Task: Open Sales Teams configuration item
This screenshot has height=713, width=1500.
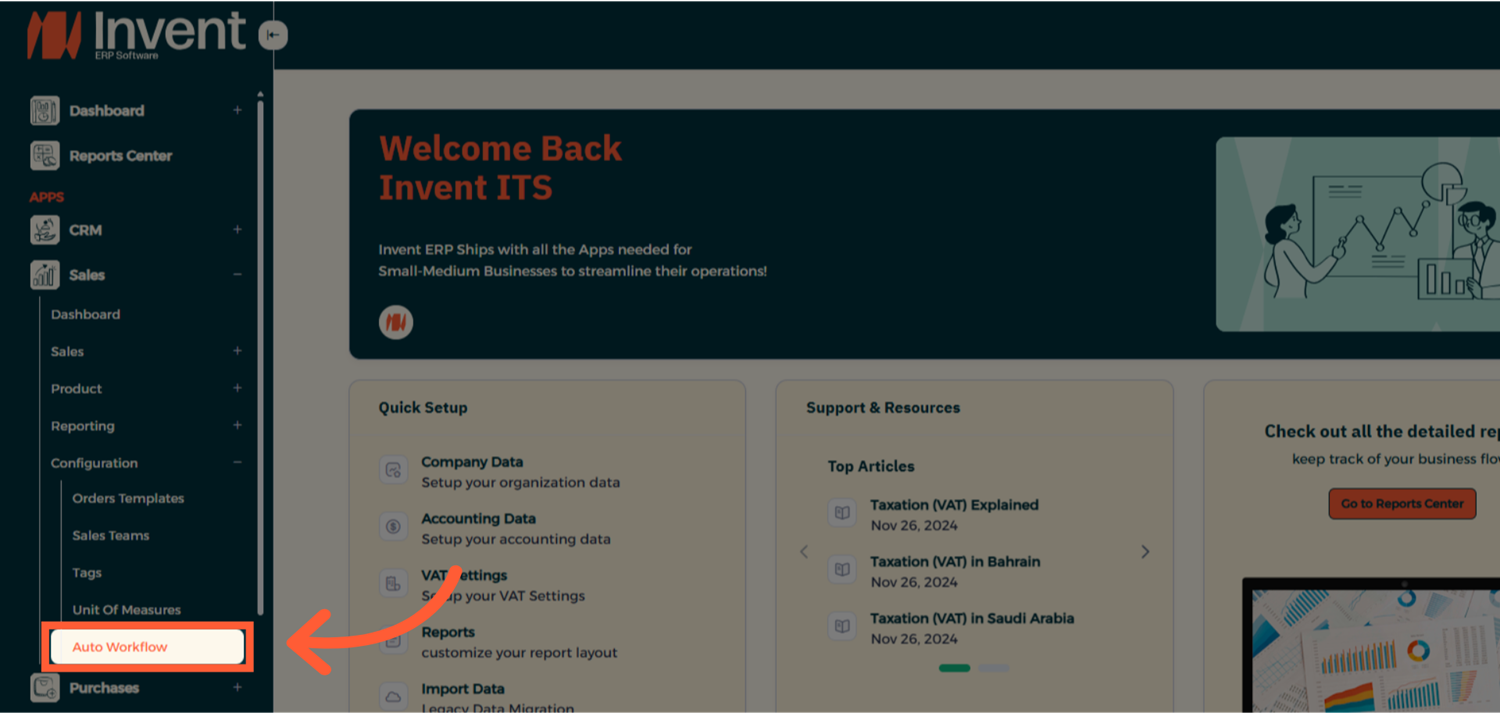Action: pos(111,536)
